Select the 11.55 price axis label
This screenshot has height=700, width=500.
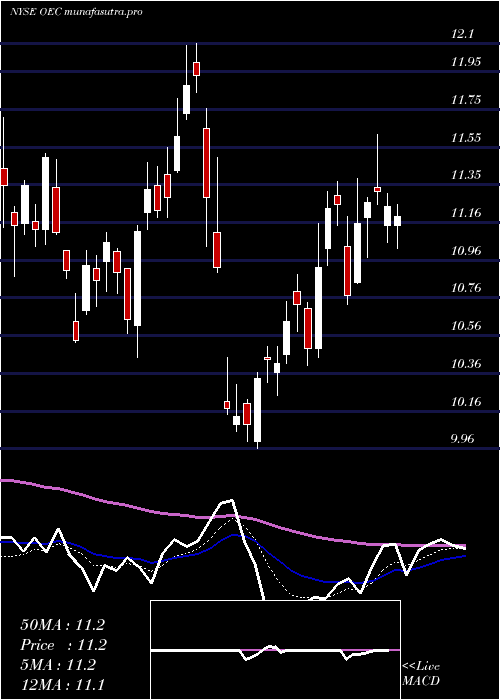[466, 138]
